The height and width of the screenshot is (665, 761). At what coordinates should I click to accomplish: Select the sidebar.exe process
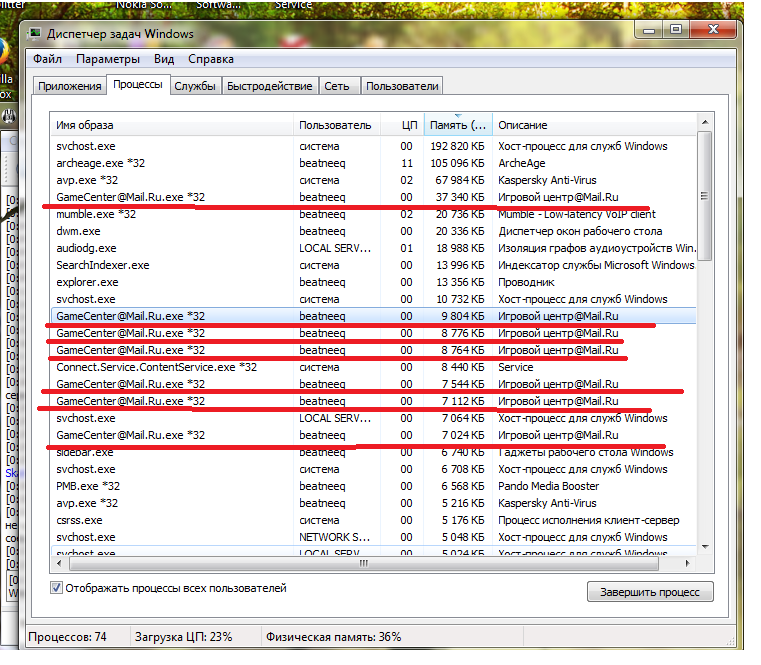tap(374, 452)
